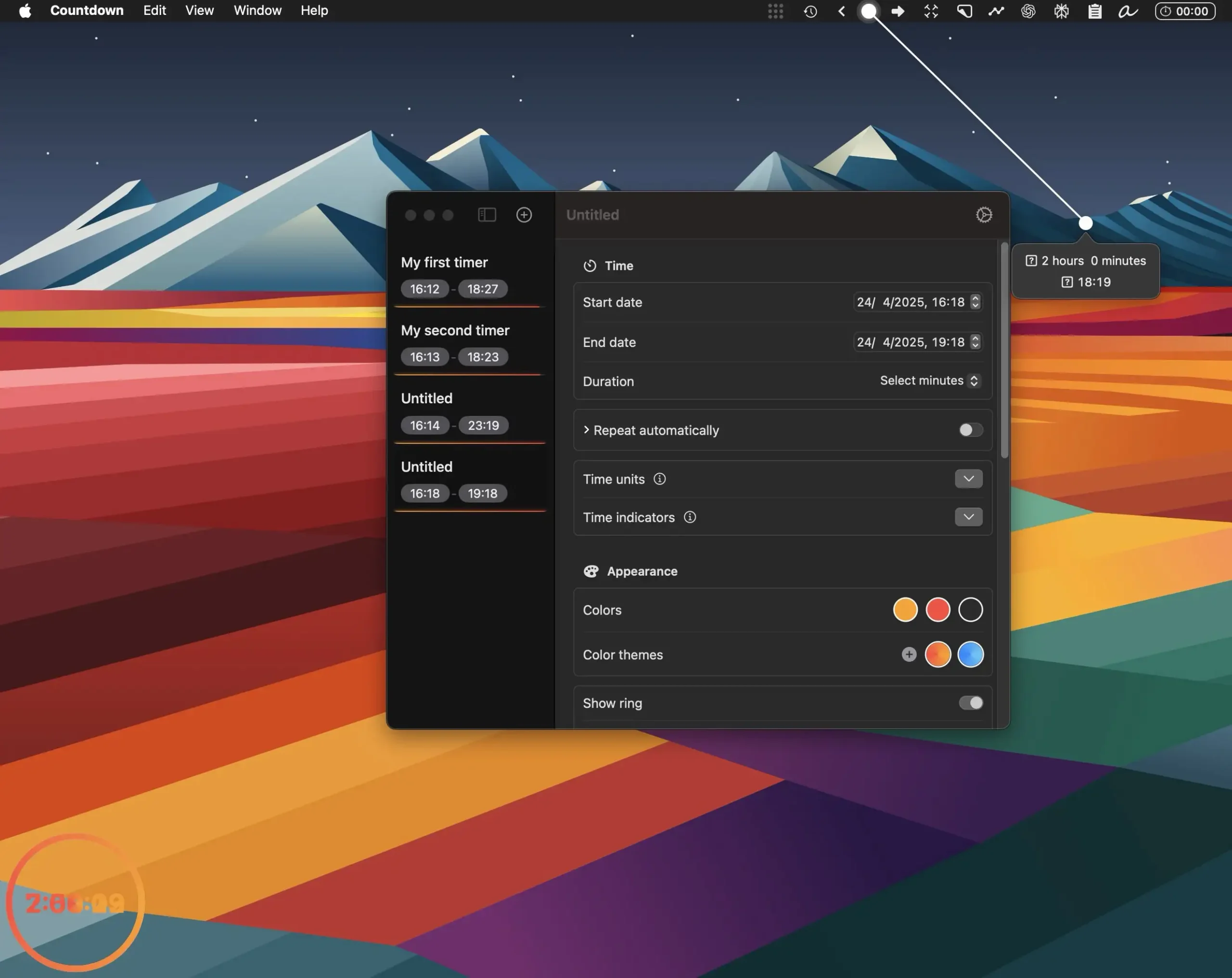Open the timer settings gear icon
Screen dimensions: 1232x978
[983, 215]
